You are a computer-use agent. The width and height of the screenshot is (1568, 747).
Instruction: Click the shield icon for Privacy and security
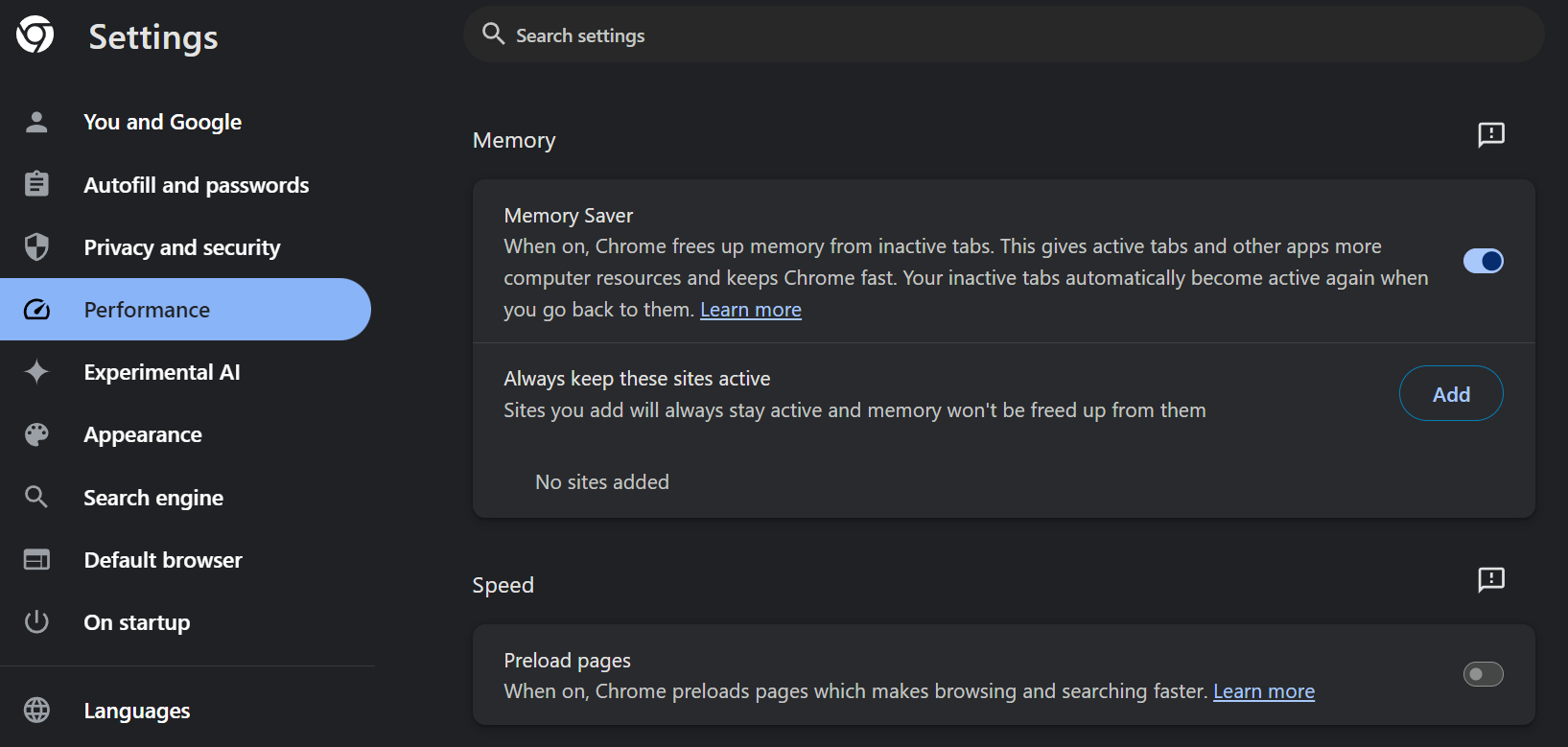36,247
